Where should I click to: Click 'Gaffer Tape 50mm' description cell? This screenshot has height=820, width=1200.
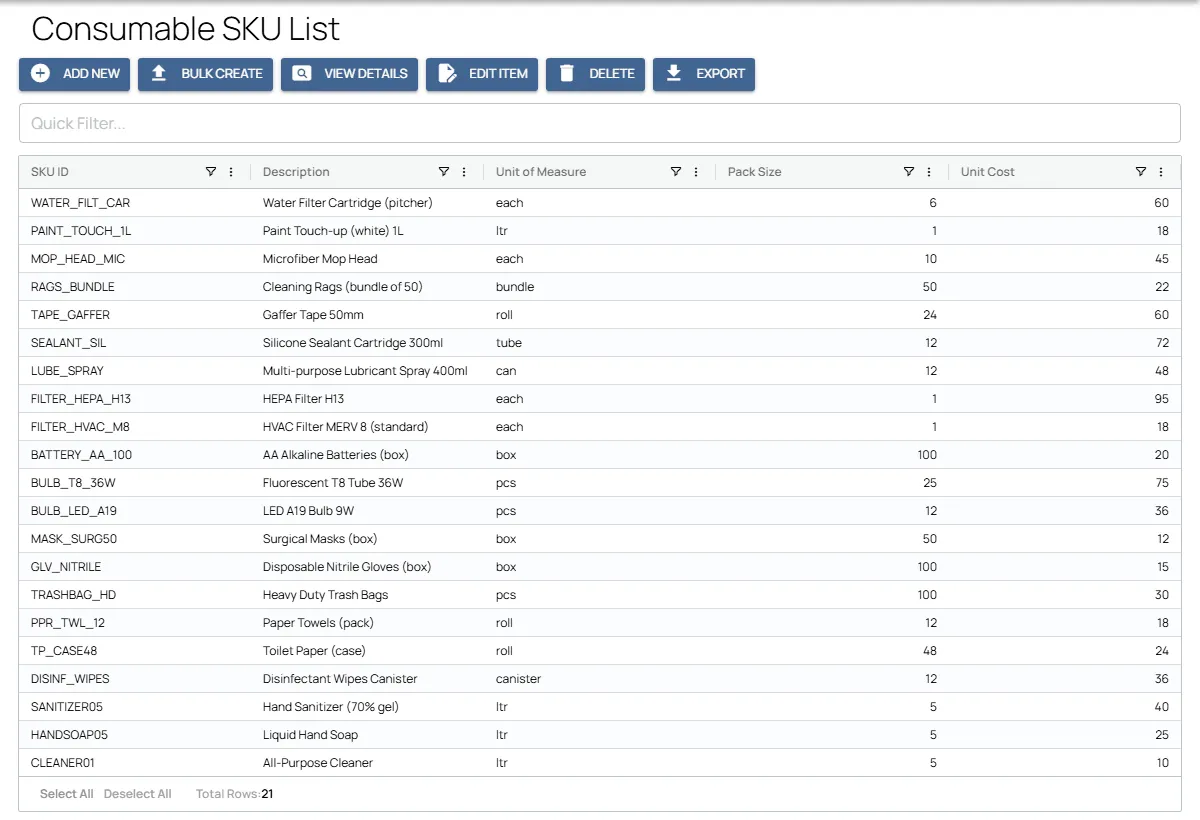[x=367, y=315]
